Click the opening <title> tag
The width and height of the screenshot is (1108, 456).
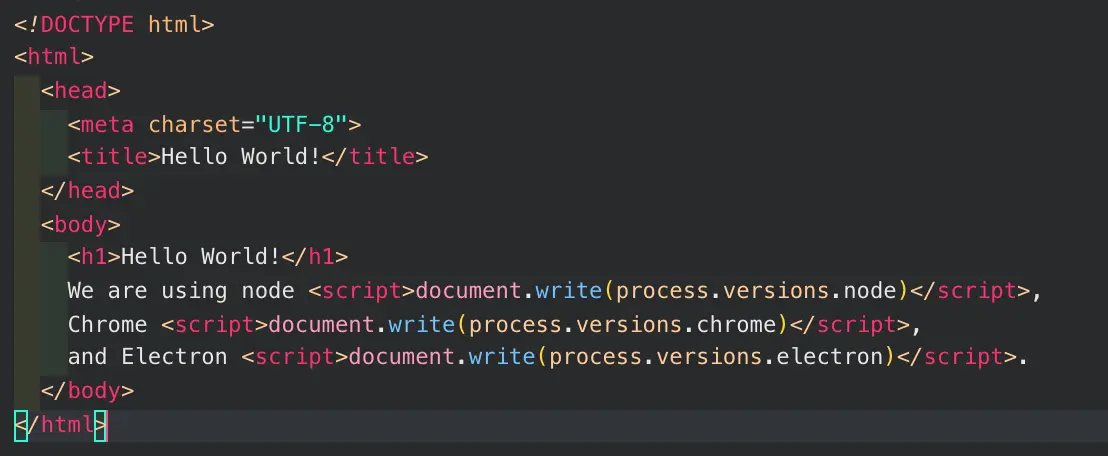point(114,157)
